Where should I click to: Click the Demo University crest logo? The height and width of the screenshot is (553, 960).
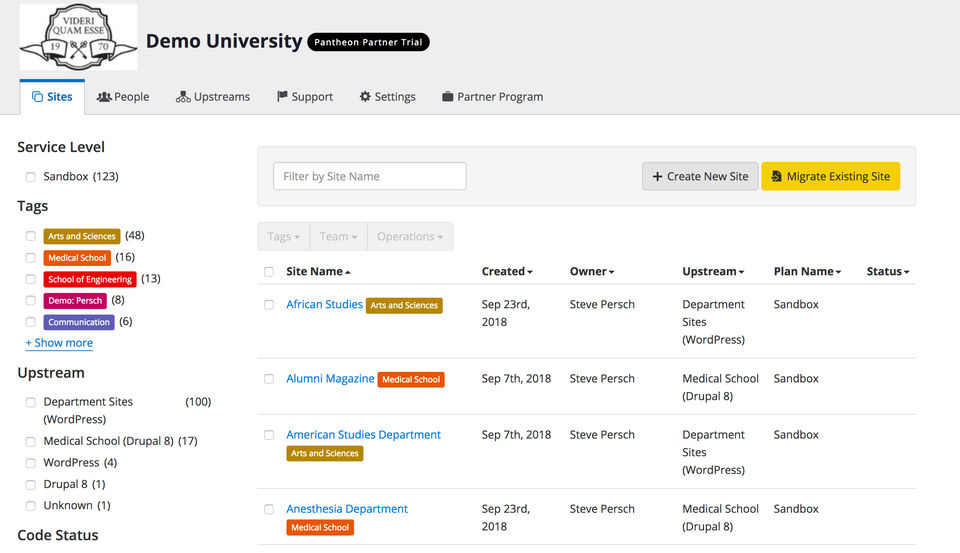[78, 37]
